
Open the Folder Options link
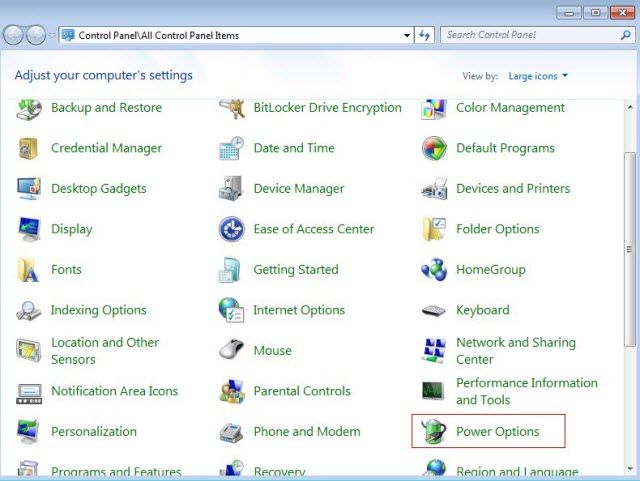click(x=498, y=229)
